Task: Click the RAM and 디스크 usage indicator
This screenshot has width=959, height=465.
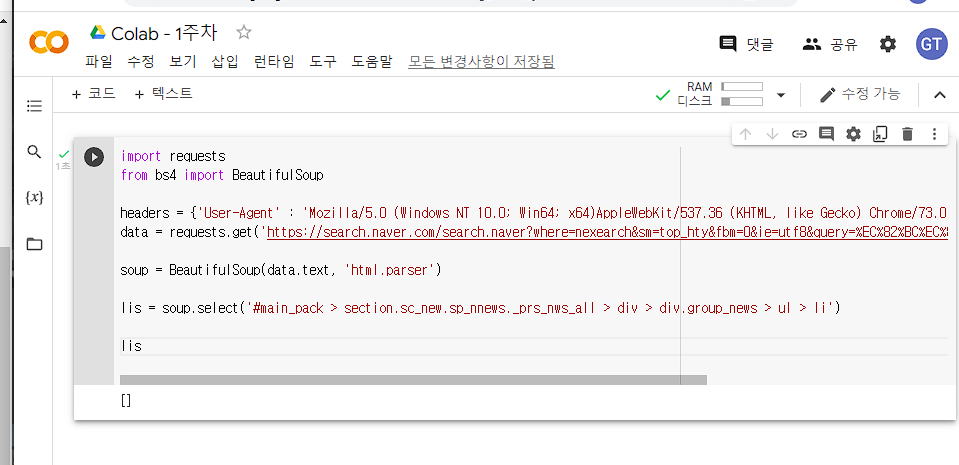Action: pos(720,94)
